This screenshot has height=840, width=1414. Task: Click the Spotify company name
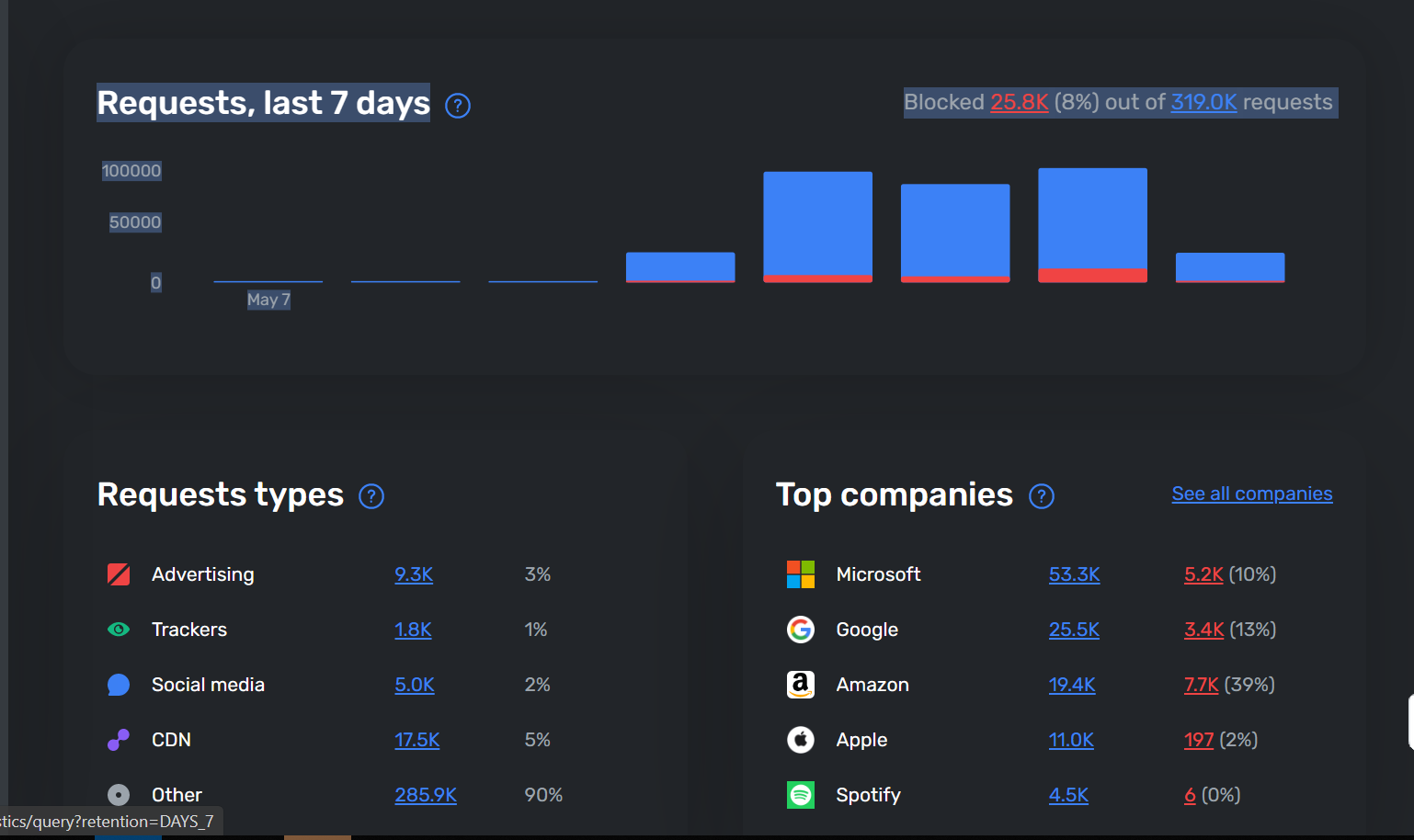868,795
